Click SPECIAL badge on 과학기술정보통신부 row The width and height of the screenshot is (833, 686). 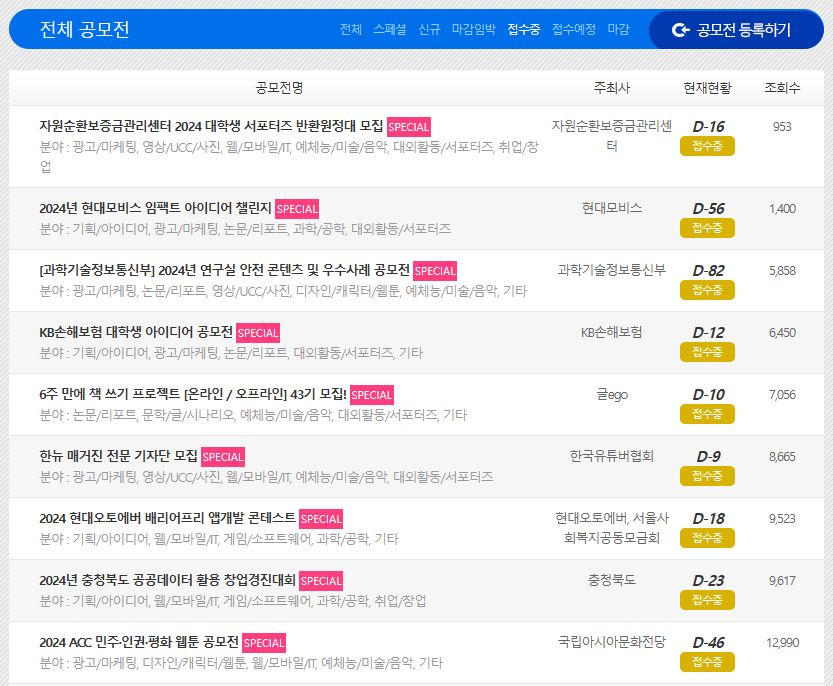435,271
